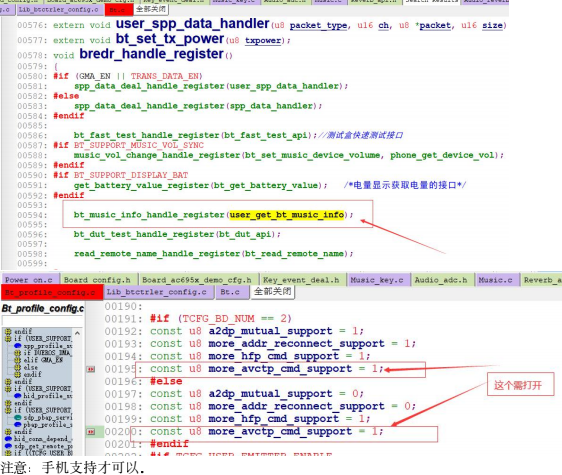
Task: Click the symbol search field under Bt_profile_config.c
Action: click(42, 320)
